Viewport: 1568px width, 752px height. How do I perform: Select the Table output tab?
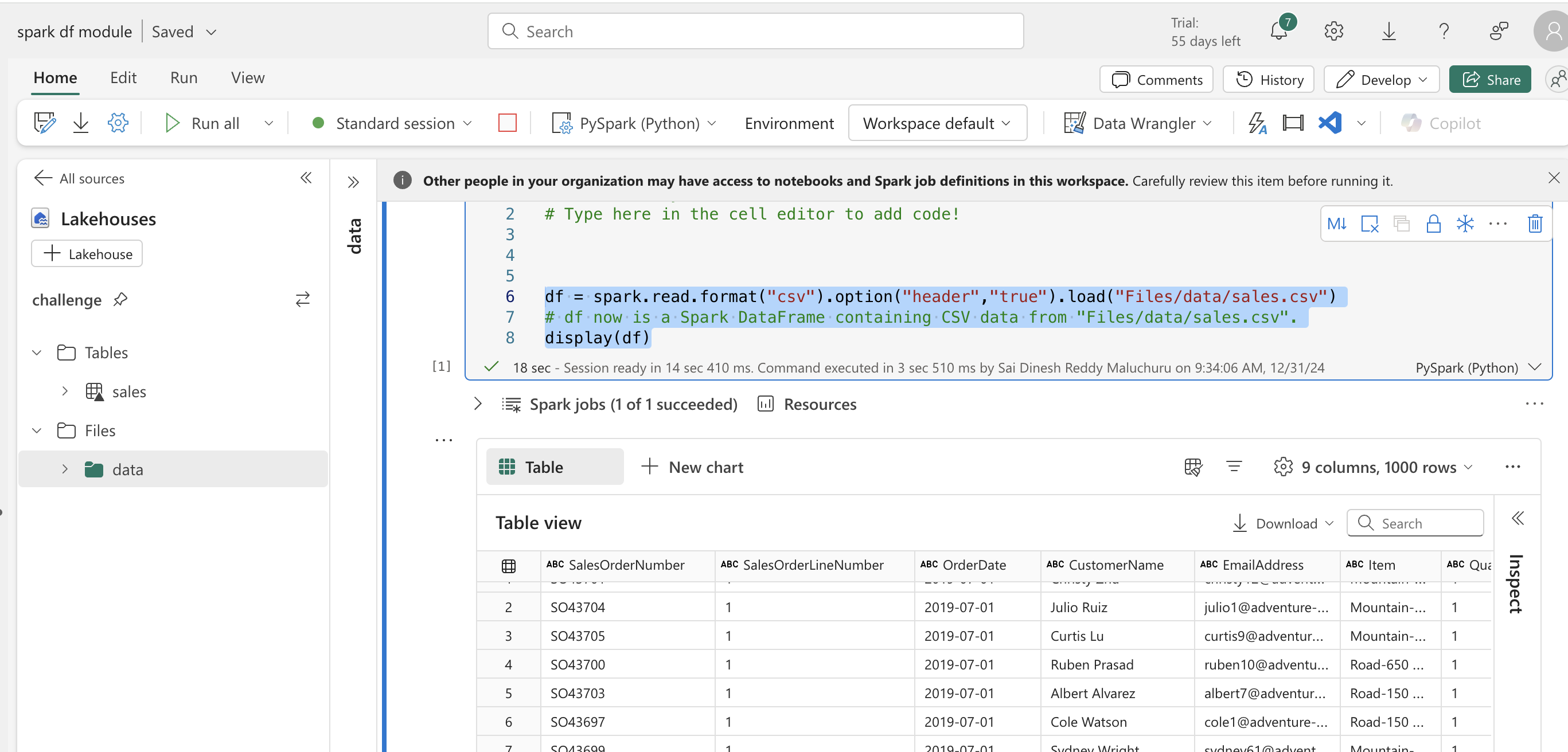(x=555, y=467)
